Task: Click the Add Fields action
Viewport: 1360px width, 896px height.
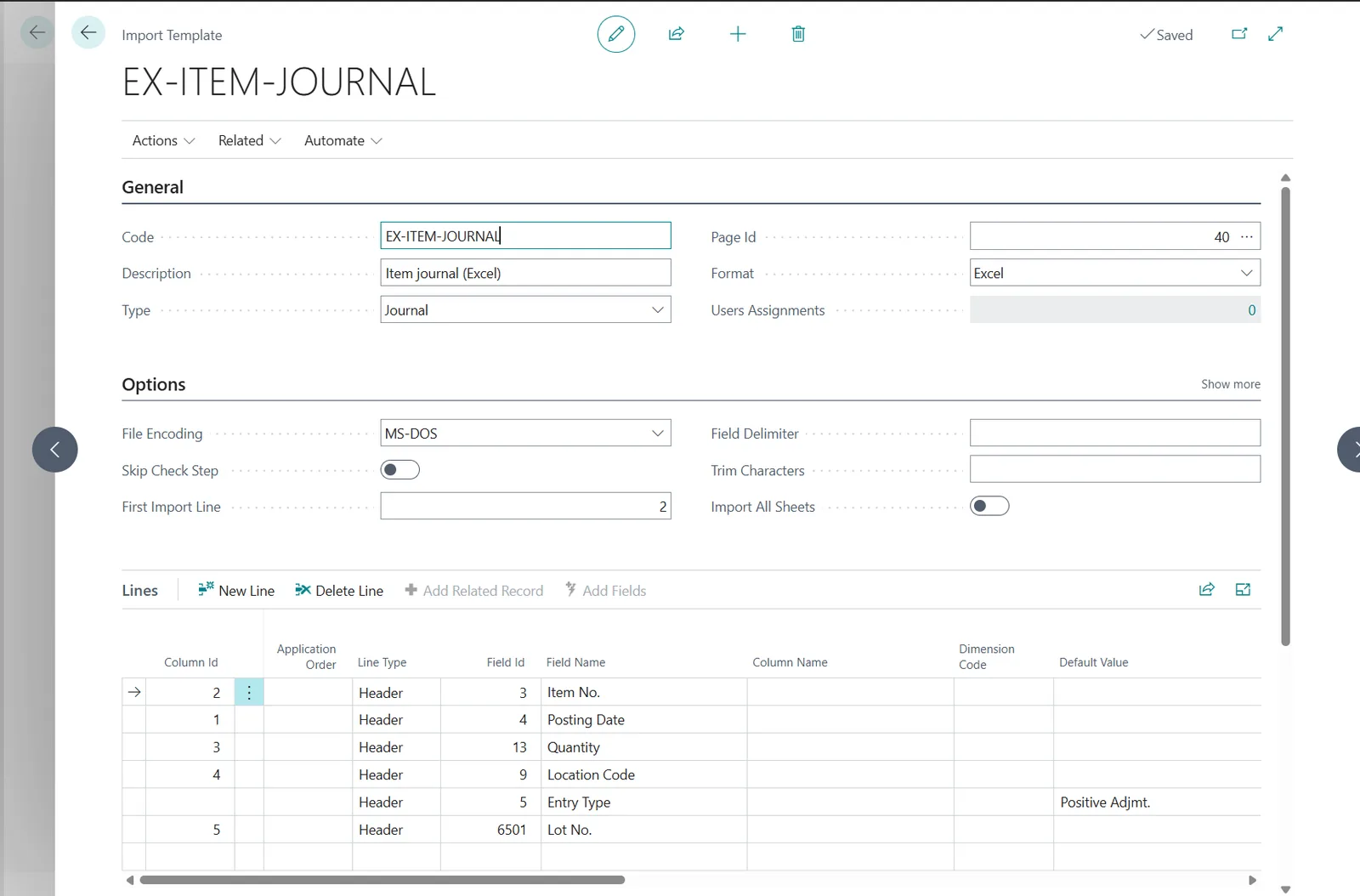Action: pyautogui.click(x=606, y=591)
